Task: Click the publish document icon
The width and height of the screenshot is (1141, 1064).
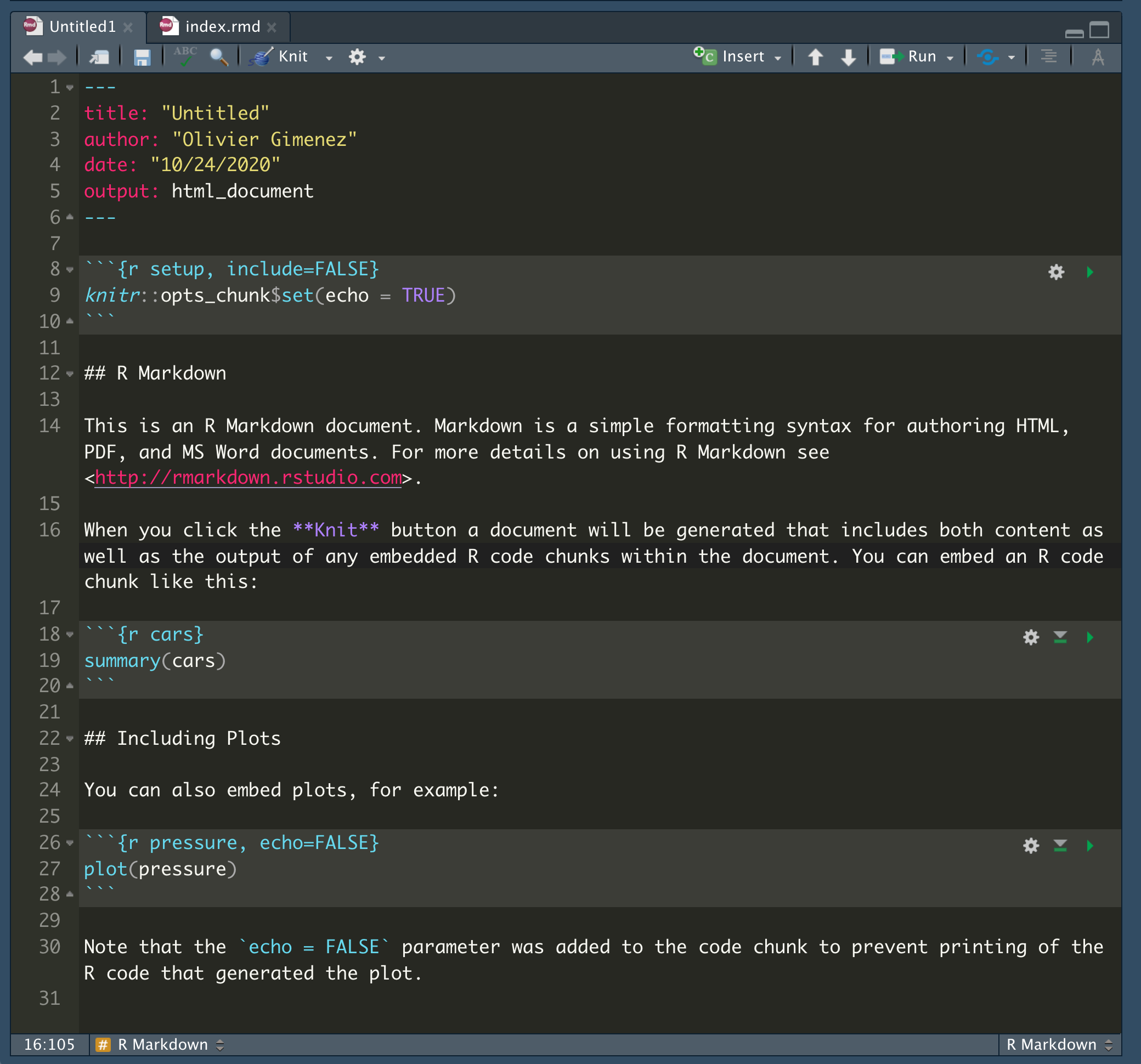Action: [x=988, y=57]
